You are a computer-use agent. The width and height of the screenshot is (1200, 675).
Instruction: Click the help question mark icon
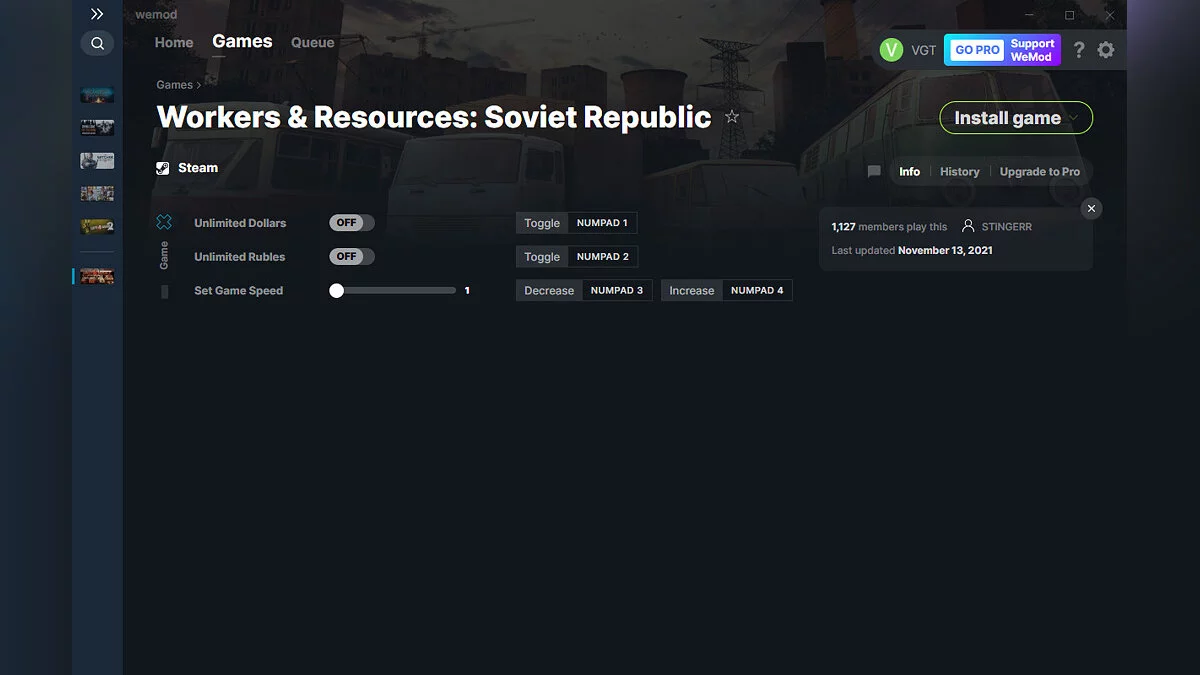[x=1078, y=49]
